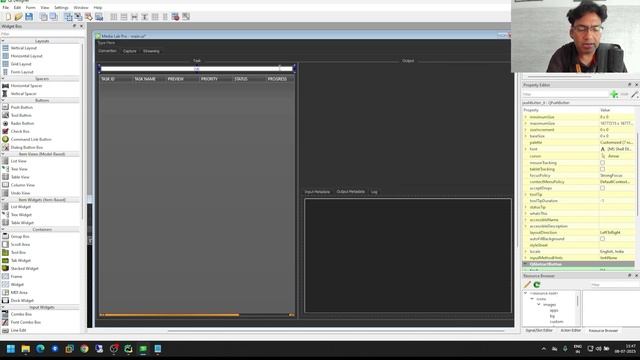Pick the Check Box widget
The width and height of the screenshot is (640, 360).
(20, 131)
